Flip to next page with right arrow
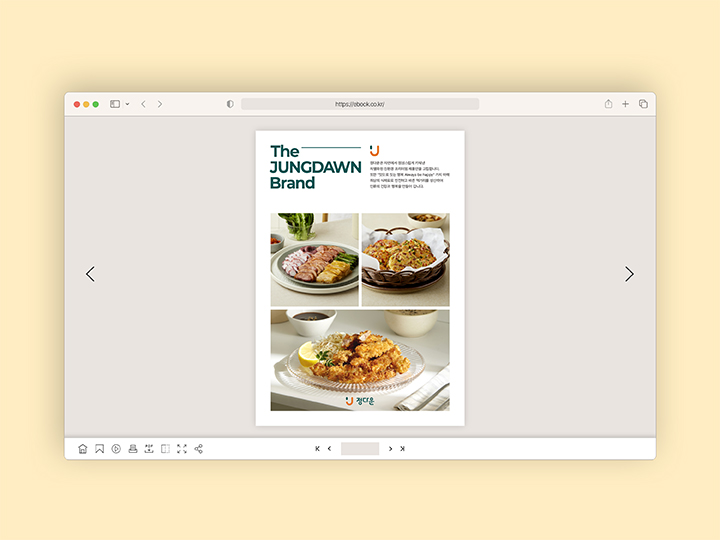Image resolution: width=720 pixels, height=540 pixels. click(x=629, y=274)
